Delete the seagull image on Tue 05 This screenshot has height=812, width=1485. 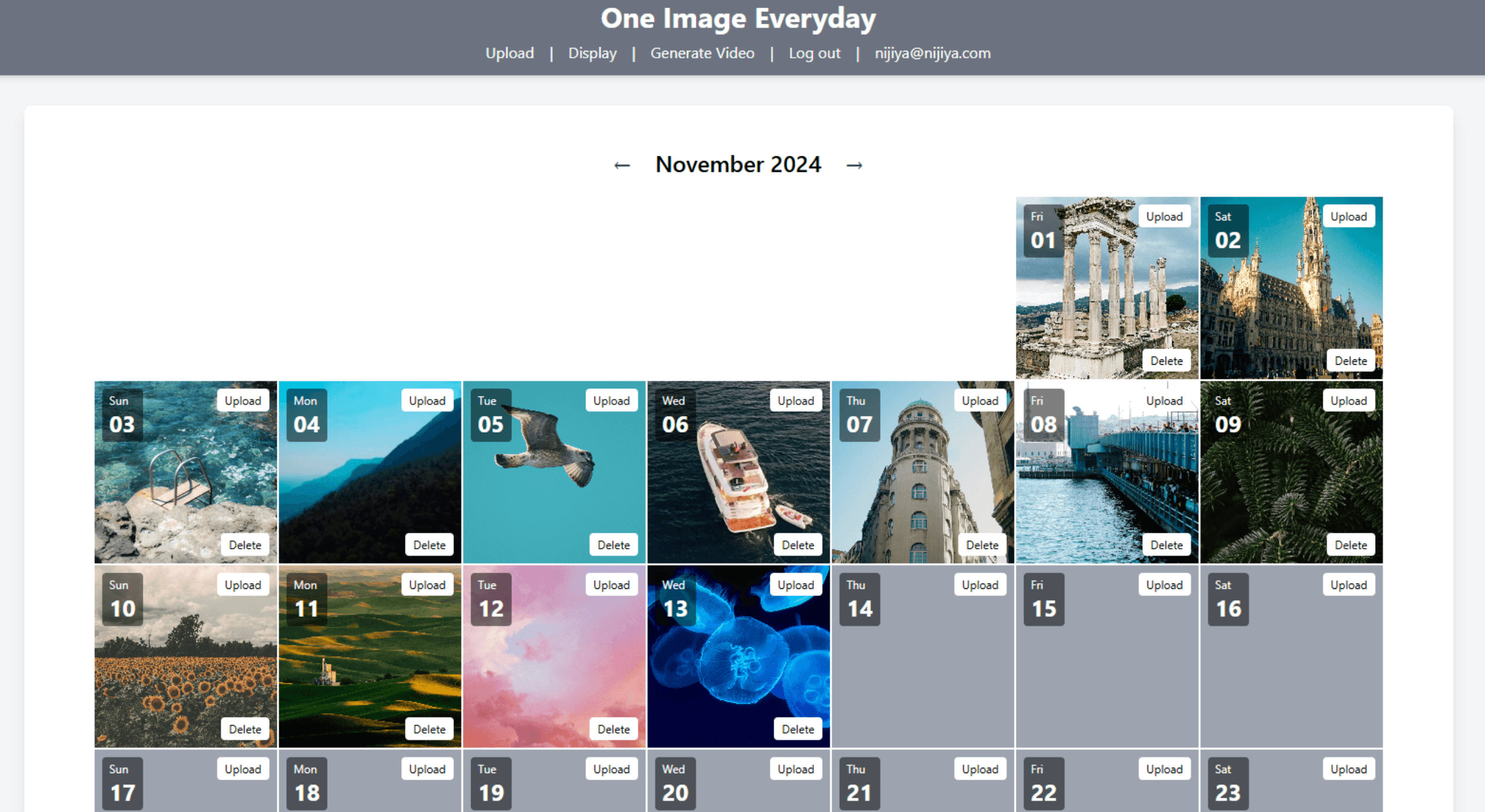(613, 545)
